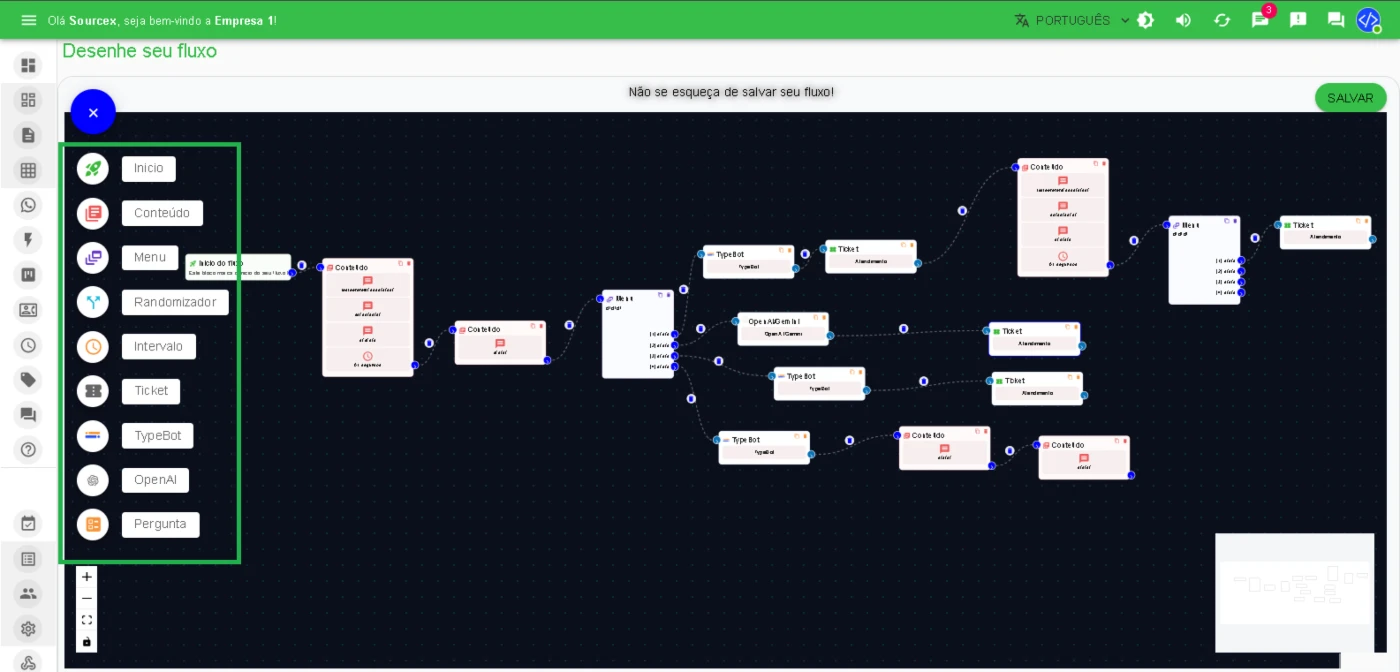1400x672 pixels.
Task: Click the flow minimap in the bottom-right corner
Action: click(1294, 592)
